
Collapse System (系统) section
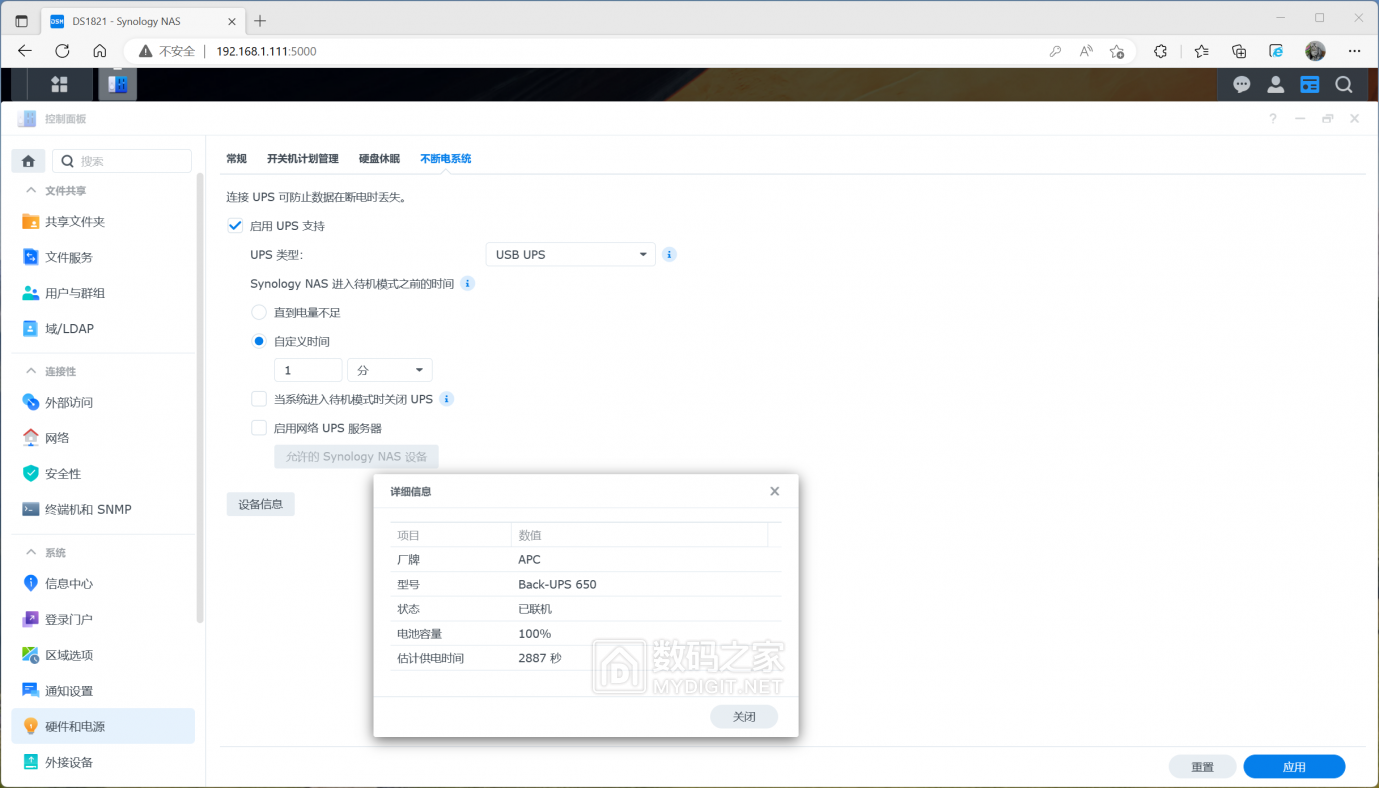[29, 552]
